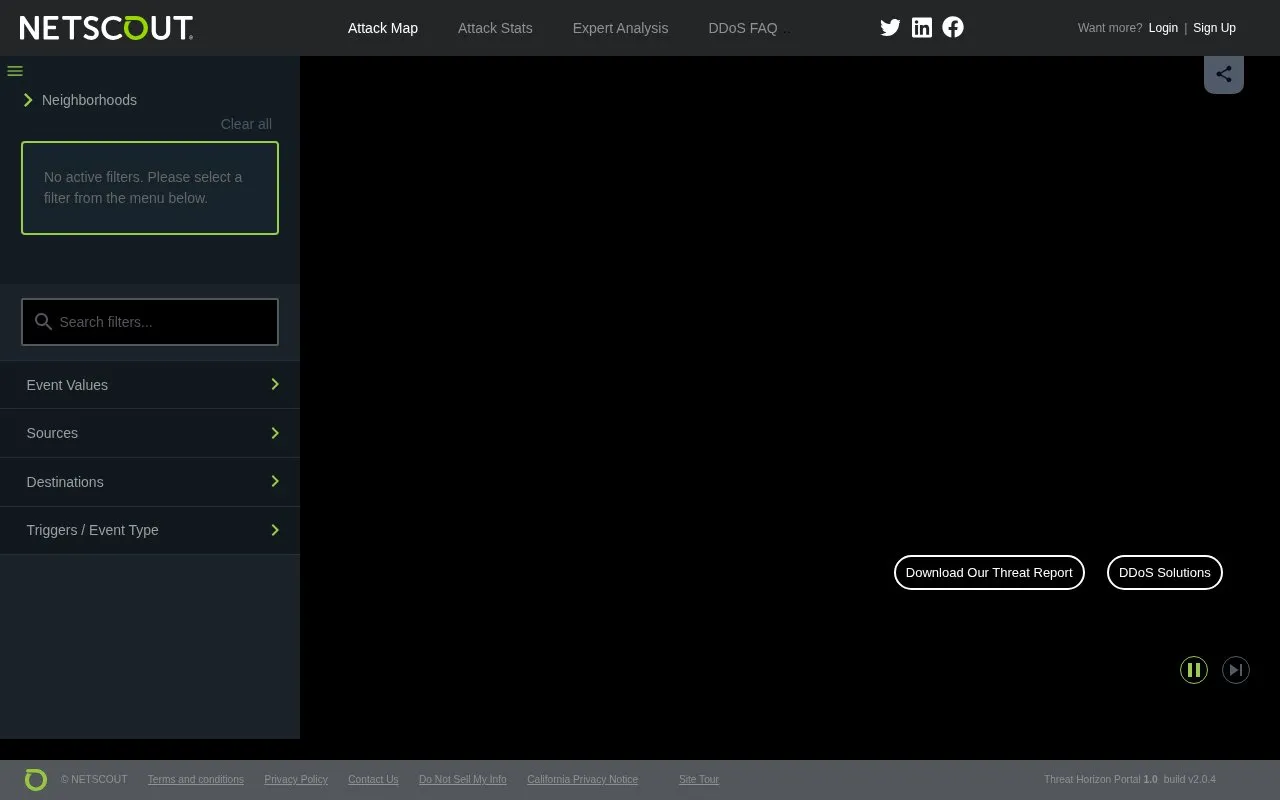Click the 'Want more?' header text
The width and height of the screenshot is (1280, 800).
(x=1110, y=28)
